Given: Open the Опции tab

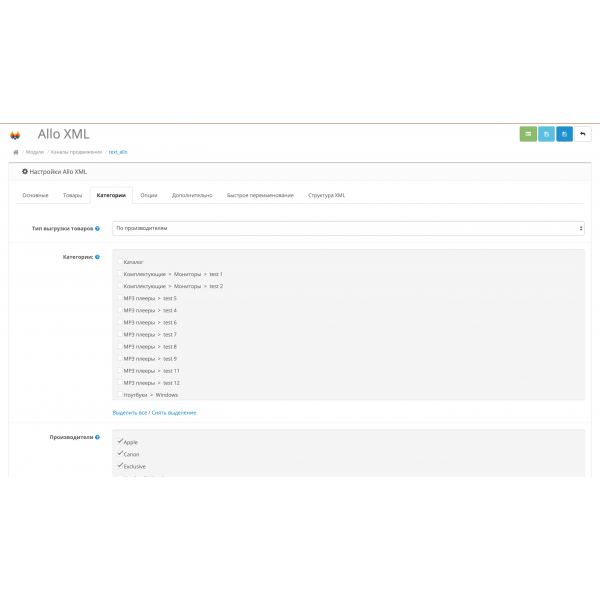Looking at the screenshot, I should pos(148,195).
